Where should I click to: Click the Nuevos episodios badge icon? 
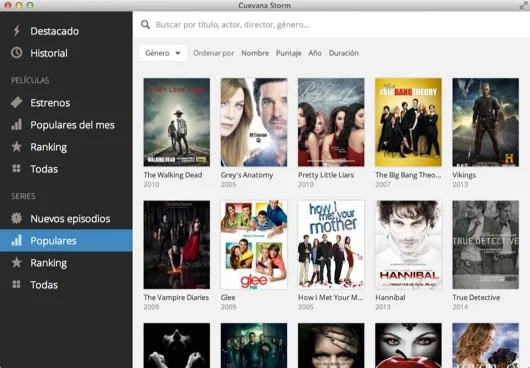coord(16,218)
